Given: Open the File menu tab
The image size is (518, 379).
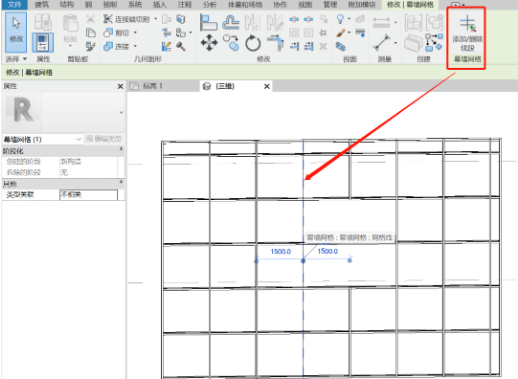Looking at the screenshot, I should [x=14, y=4].
